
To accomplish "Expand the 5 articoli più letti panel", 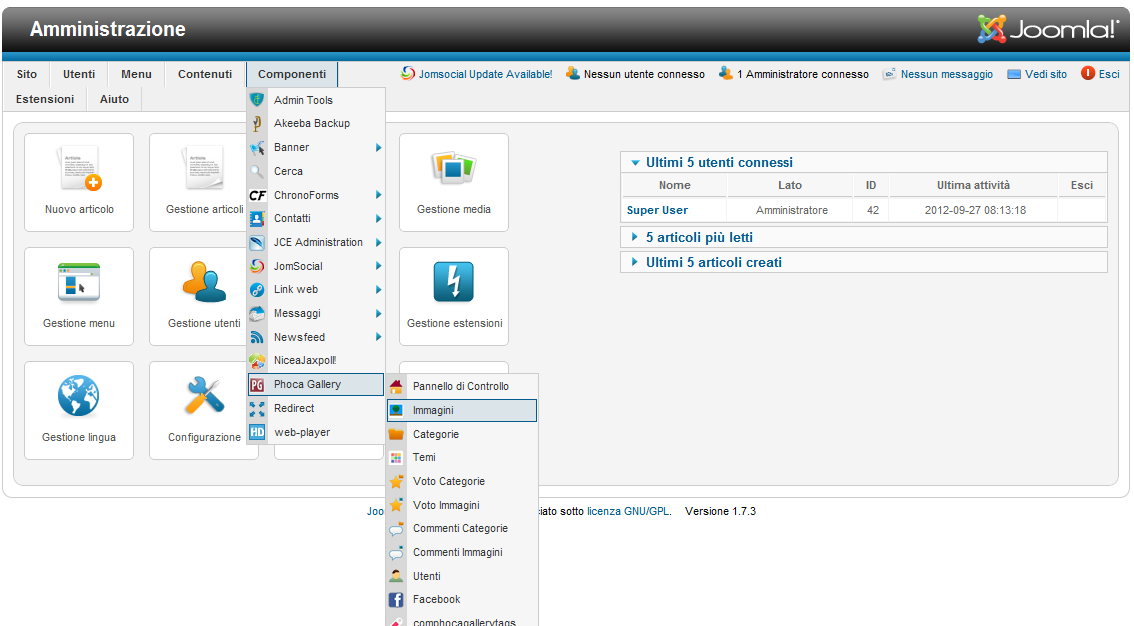I will [x=864, y=238].
